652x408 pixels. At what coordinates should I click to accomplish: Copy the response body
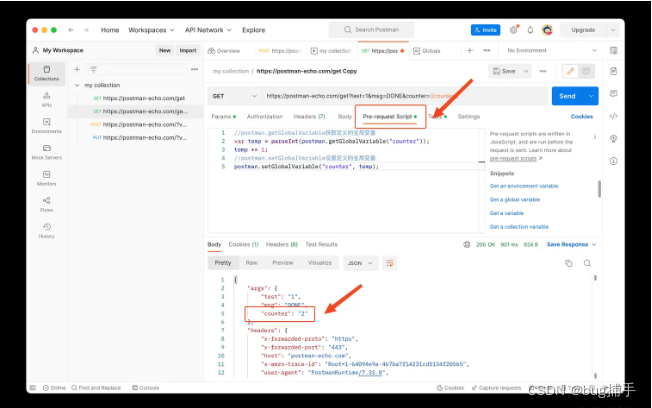click(568, 263)
